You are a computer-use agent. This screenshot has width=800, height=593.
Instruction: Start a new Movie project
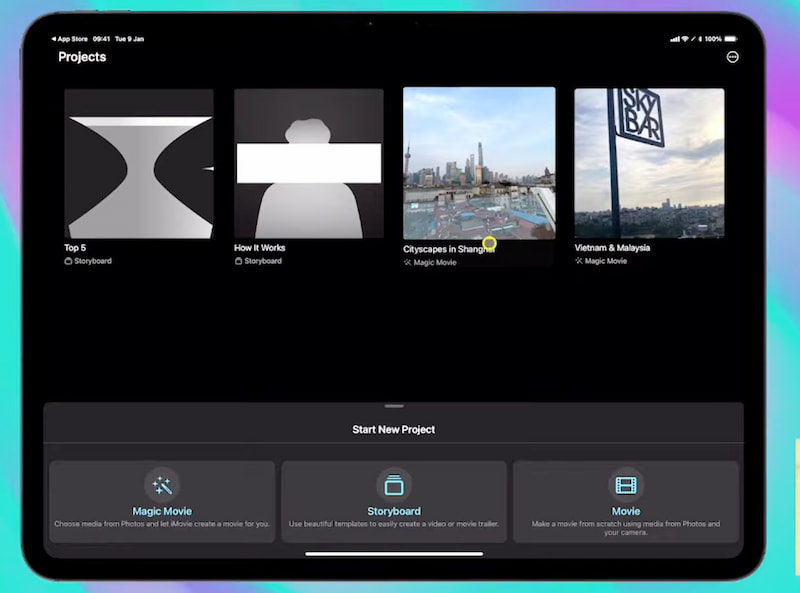tap(626, 502)
